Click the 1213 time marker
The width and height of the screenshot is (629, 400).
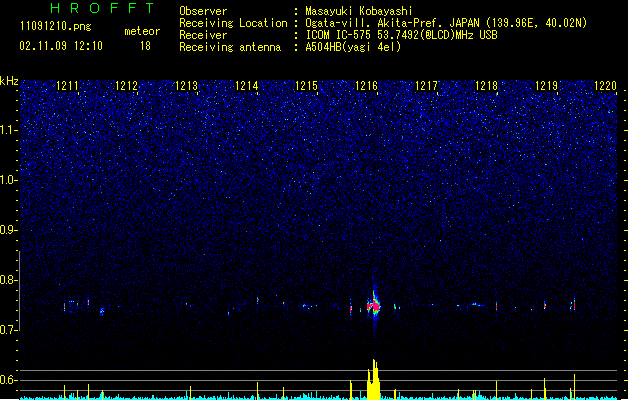point(187,86)
